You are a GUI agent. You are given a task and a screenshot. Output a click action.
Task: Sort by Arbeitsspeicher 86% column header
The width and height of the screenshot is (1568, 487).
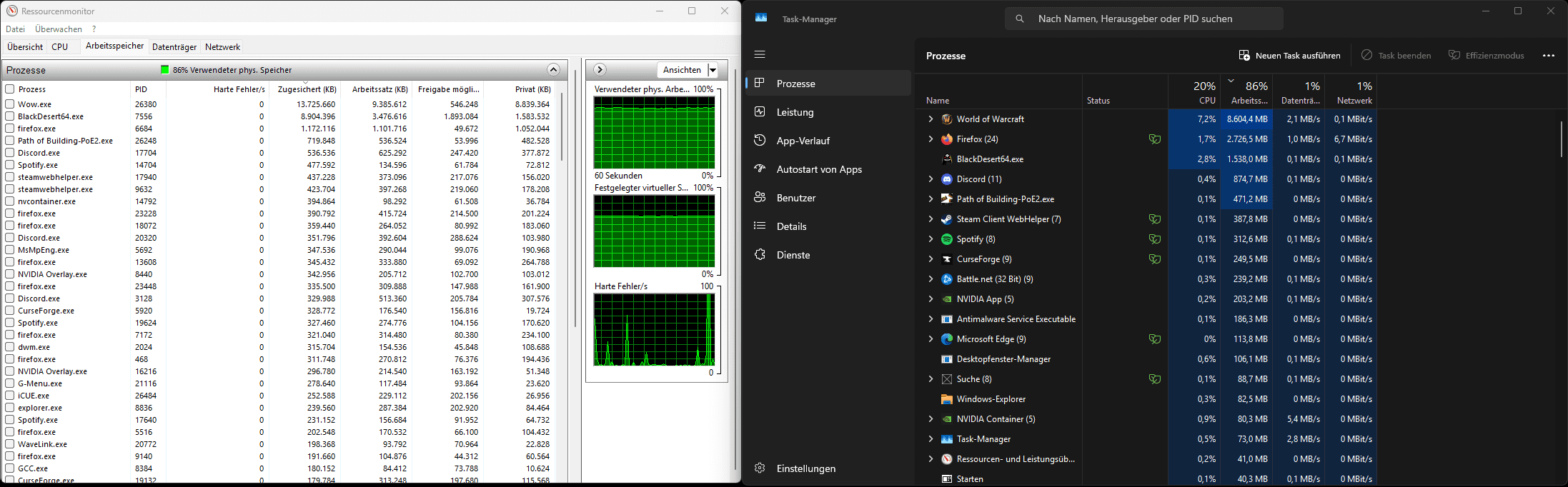[x=1247, y=92]
